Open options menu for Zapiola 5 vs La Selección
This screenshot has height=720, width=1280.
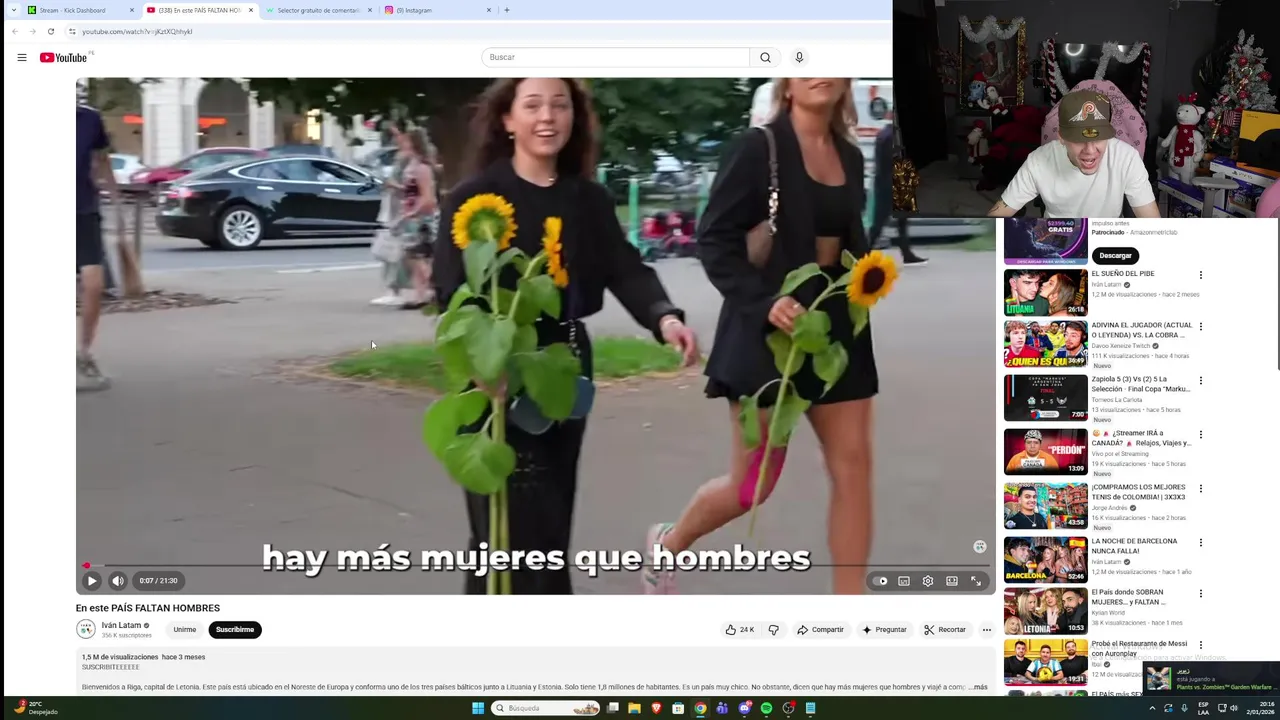click(1201, 381)
